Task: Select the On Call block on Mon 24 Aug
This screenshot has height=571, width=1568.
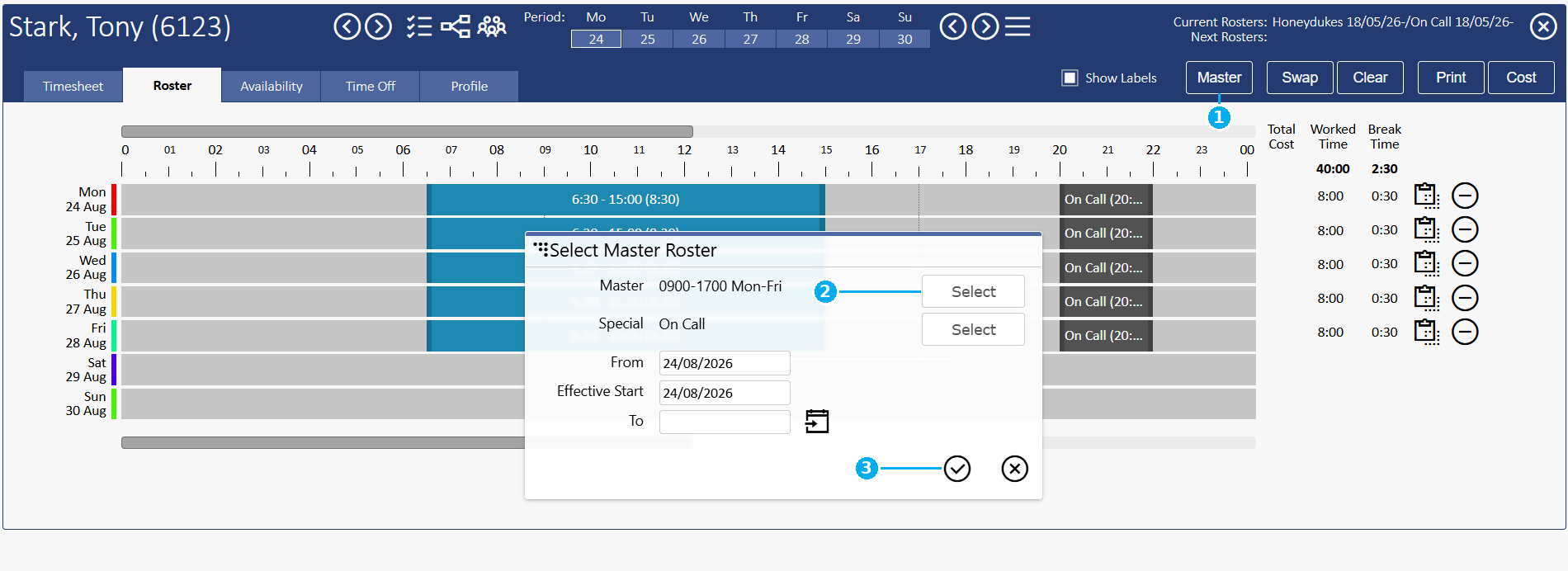Action: [1106, 200]
